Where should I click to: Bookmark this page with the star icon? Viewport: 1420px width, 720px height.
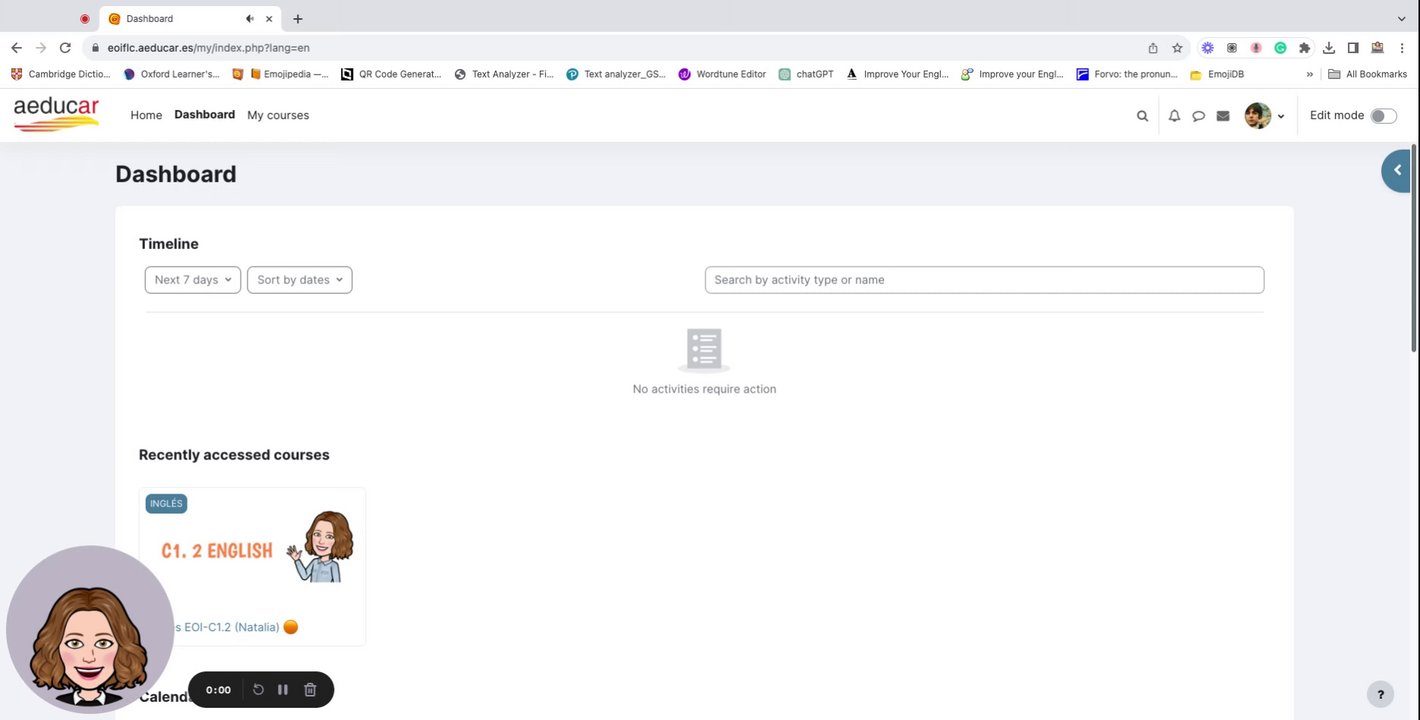tap(1177, 47)
